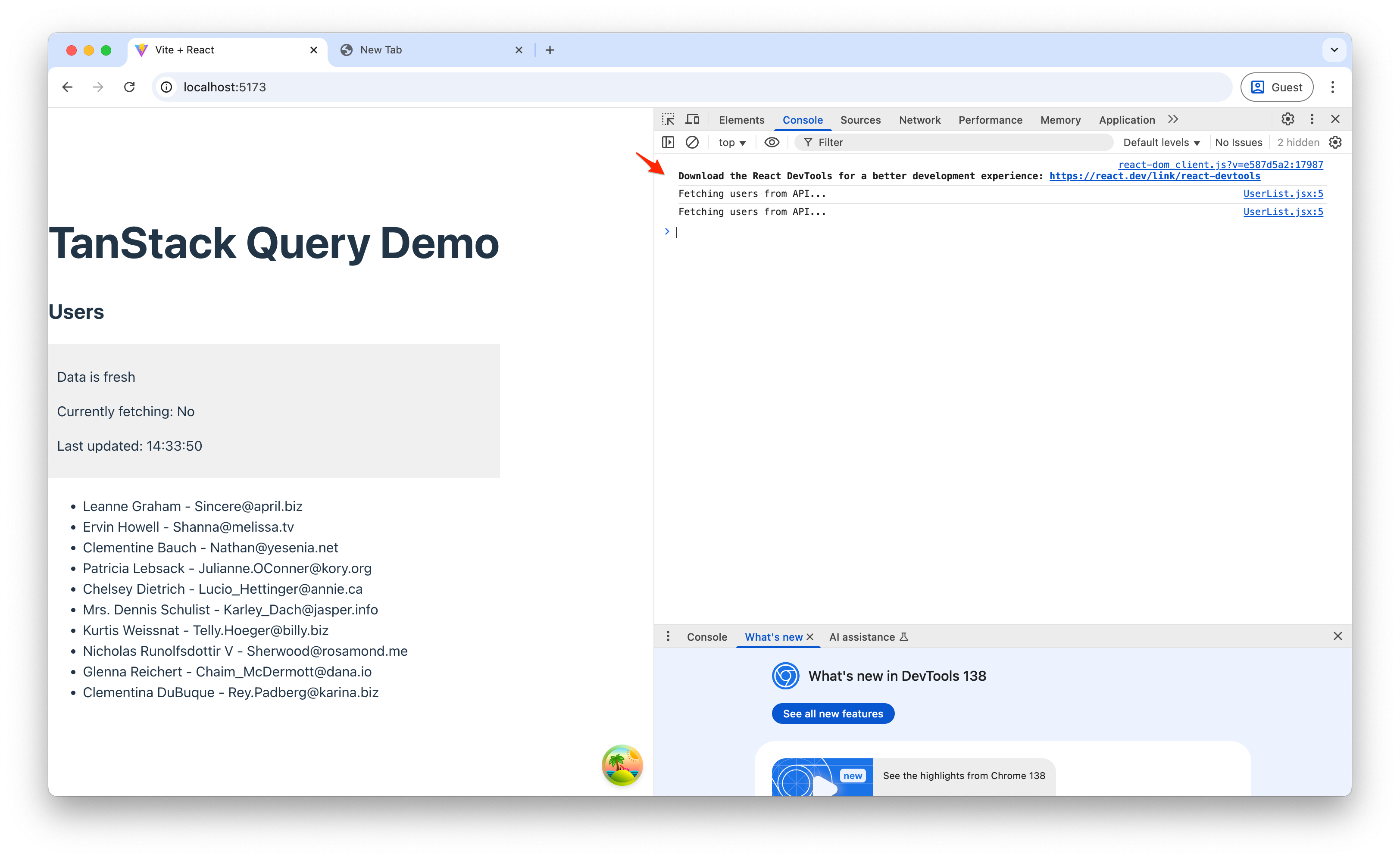This screenshot has width=1400, height=860.
Task: Expand more DevTools tabs chevron
Action: coord(1173,119)
